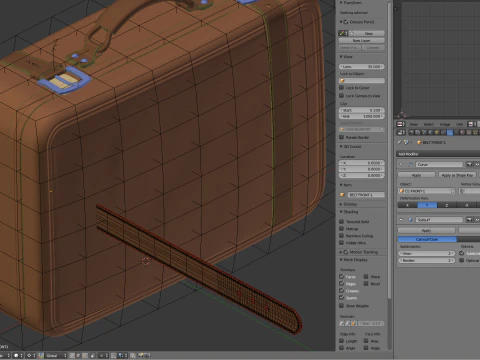Collapse the Shading panel
Image resolution: width=480 pixels, height=360 pixels.
tap(341, 212)
